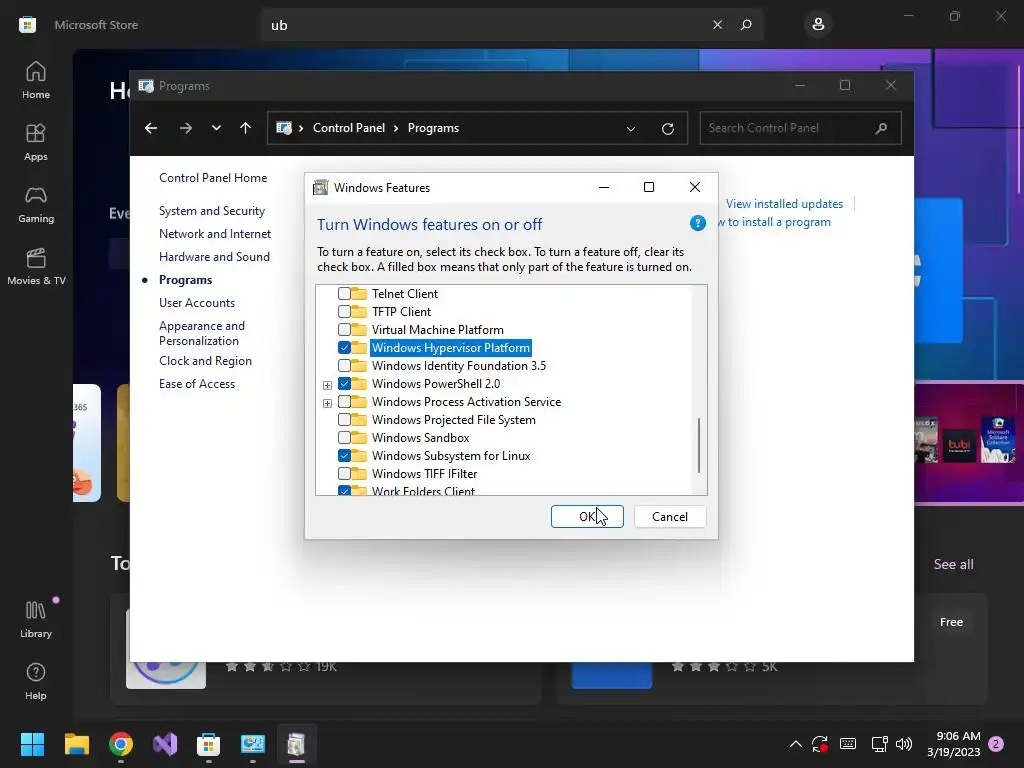Uncheck Windows Subsystem for Linux

pos(344,455)
